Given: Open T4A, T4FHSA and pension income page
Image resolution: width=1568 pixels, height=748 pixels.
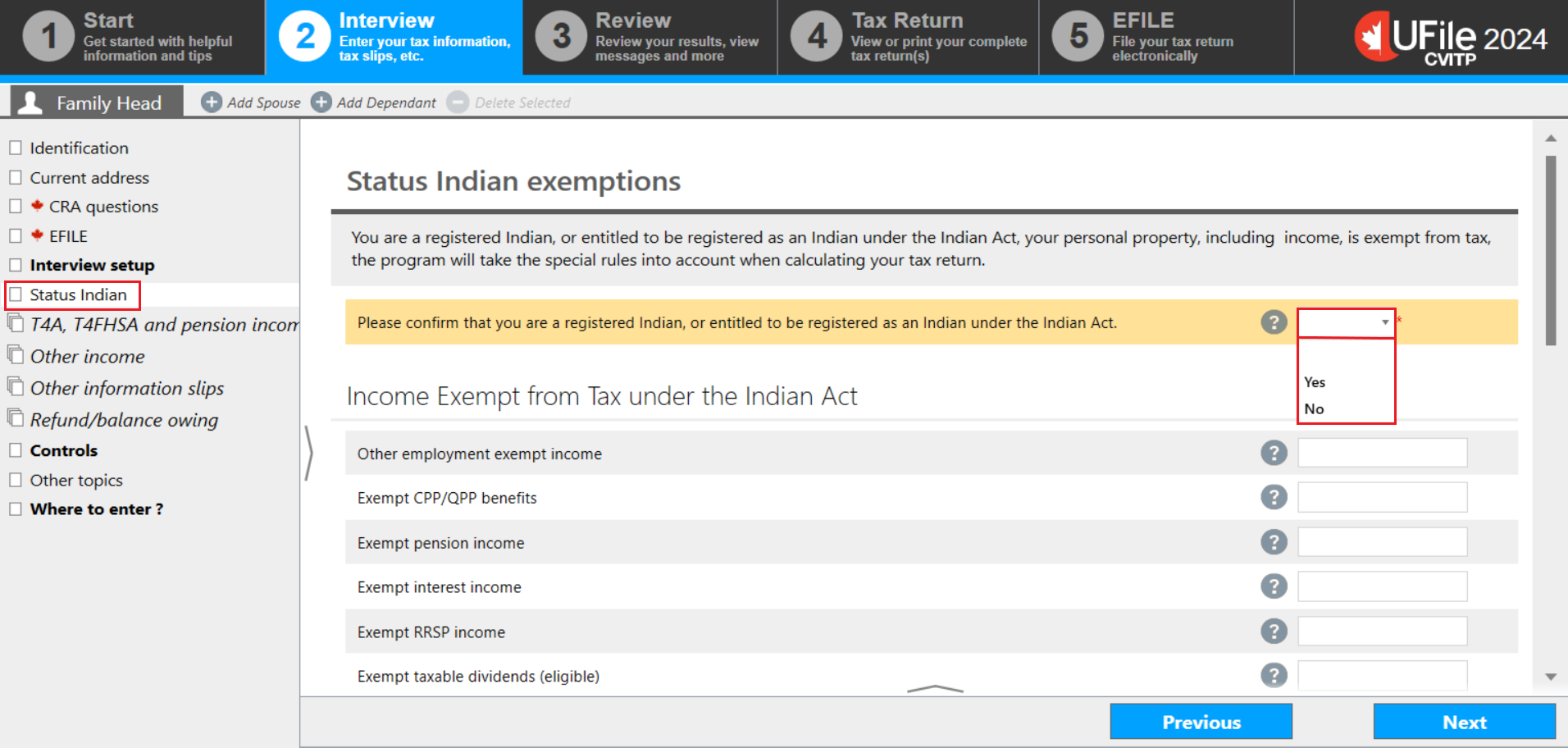Looking at the screenshot, I should pos(164,325).
